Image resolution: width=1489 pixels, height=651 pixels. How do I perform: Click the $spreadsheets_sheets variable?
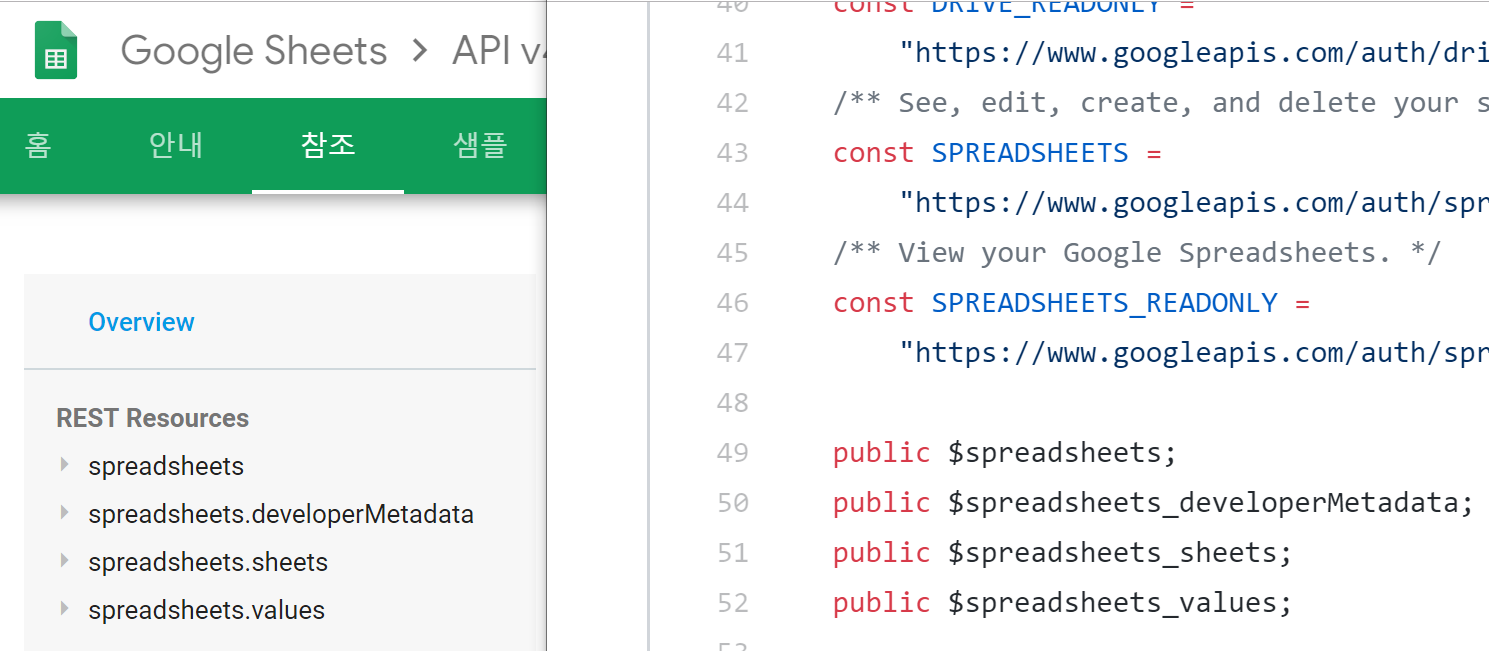(1120, 553)
